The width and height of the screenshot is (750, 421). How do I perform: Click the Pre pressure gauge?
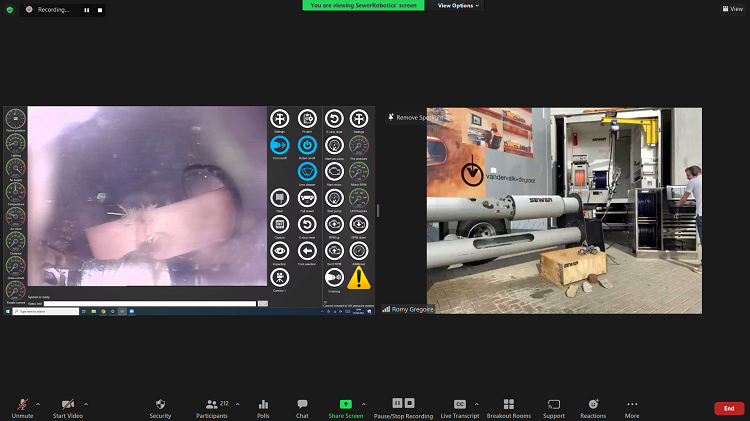[x=359, y=144]
